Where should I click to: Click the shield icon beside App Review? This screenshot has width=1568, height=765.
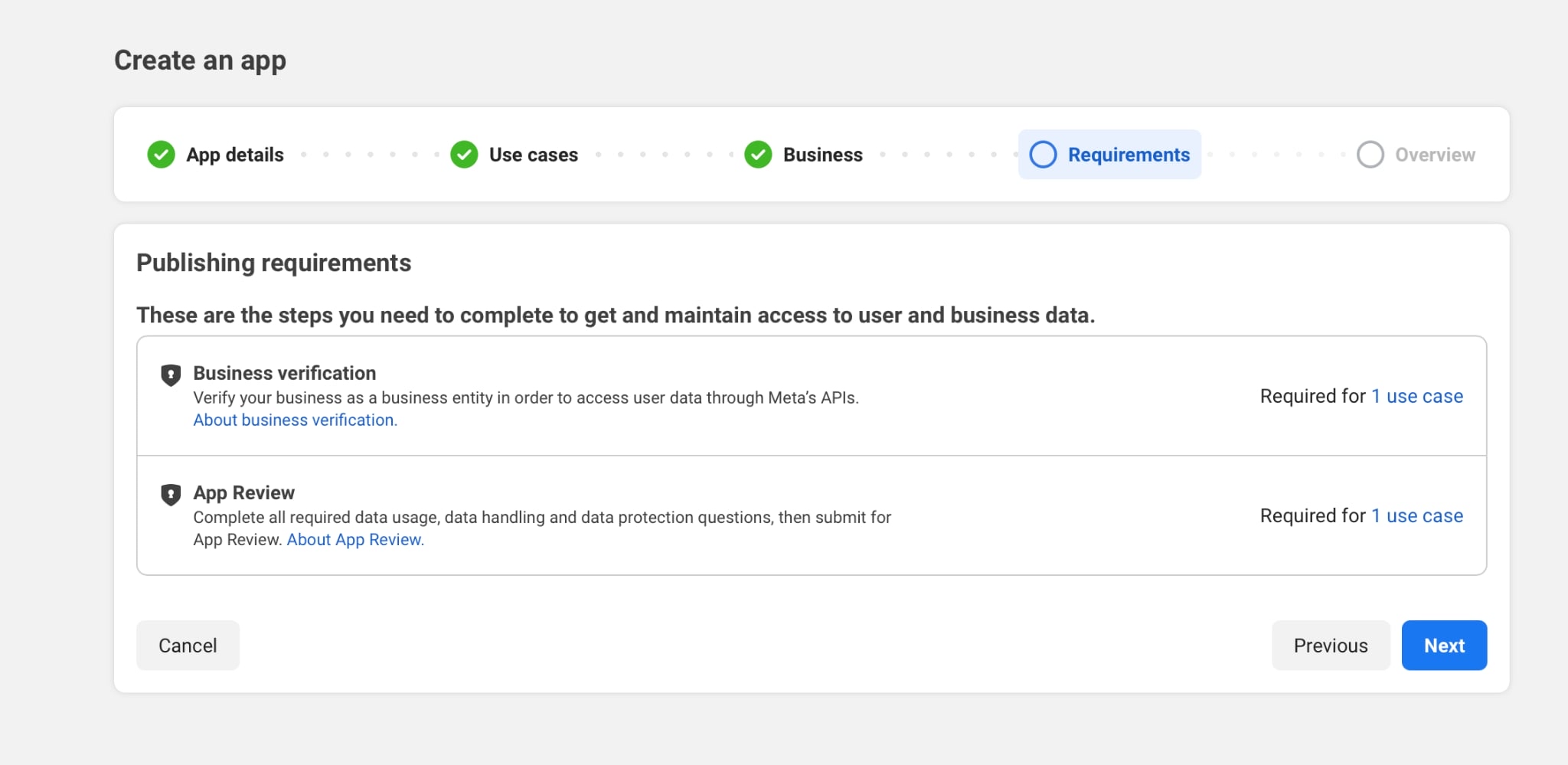coord(171,495)
